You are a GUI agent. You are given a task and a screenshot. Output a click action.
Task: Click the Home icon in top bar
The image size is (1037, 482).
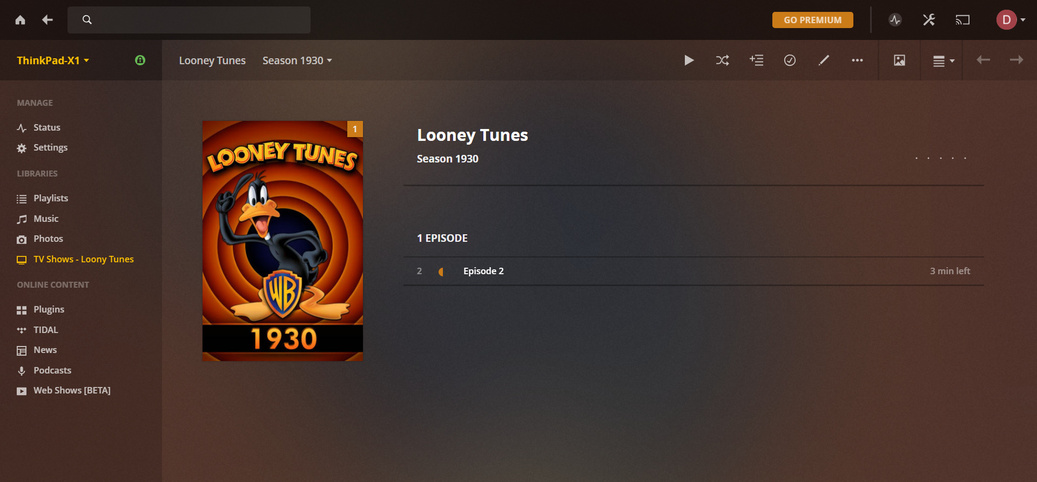tap(20, 20)
